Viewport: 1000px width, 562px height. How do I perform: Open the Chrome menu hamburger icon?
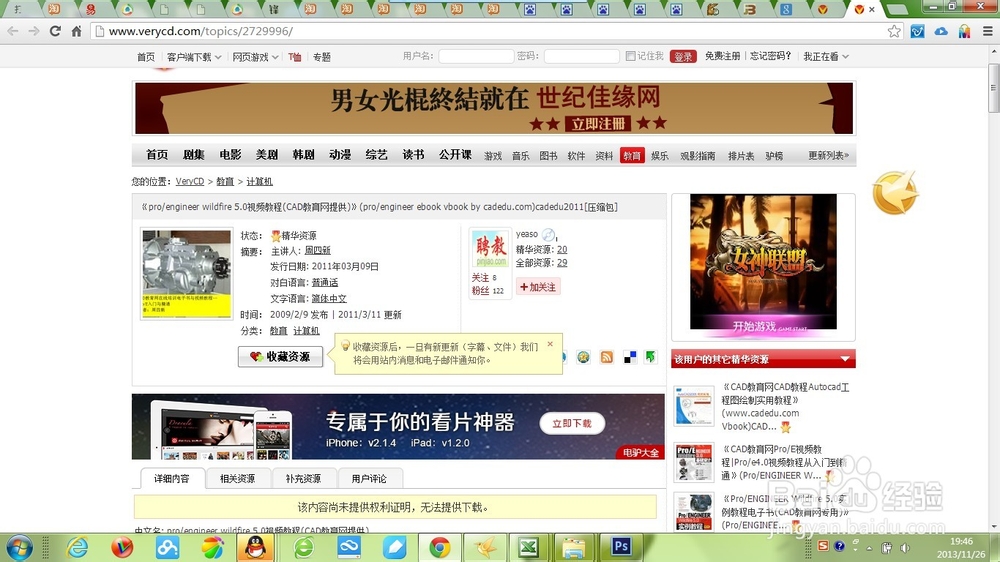987,31
